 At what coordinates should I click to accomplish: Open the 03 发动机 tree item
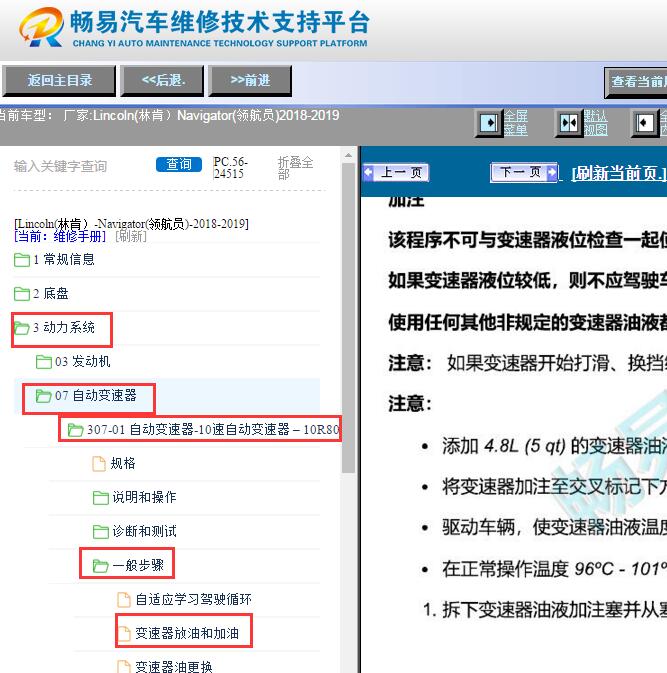tap(82, 362)
